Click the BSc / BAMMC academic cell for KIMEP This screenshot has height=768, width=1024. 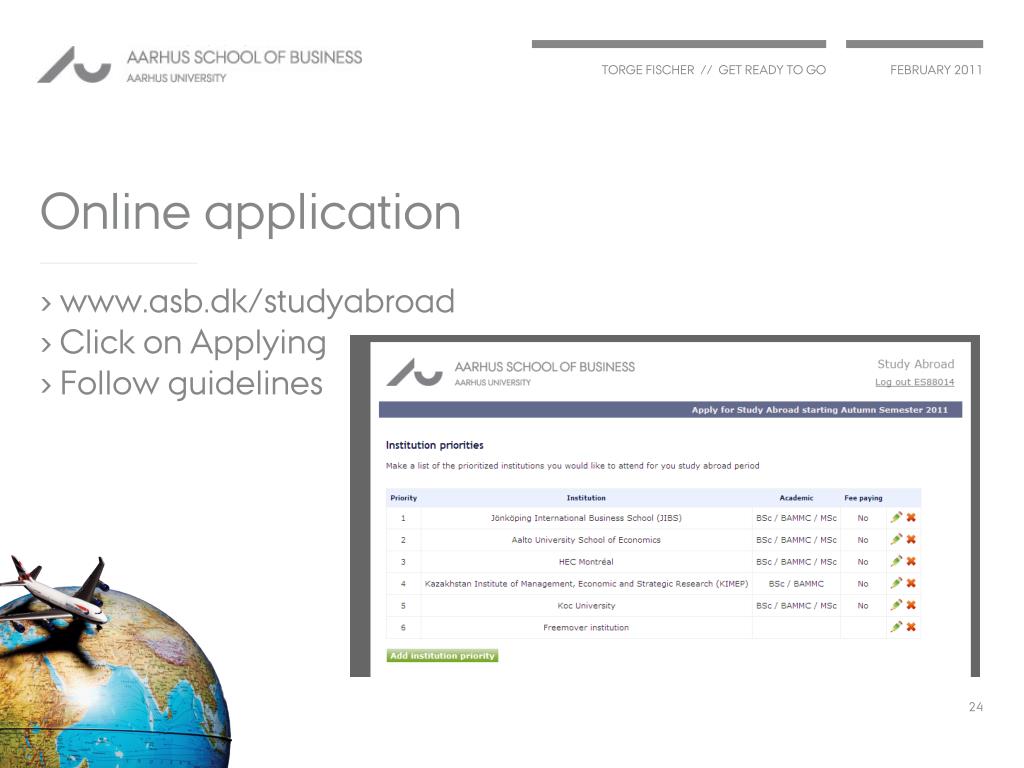[796, 584]
